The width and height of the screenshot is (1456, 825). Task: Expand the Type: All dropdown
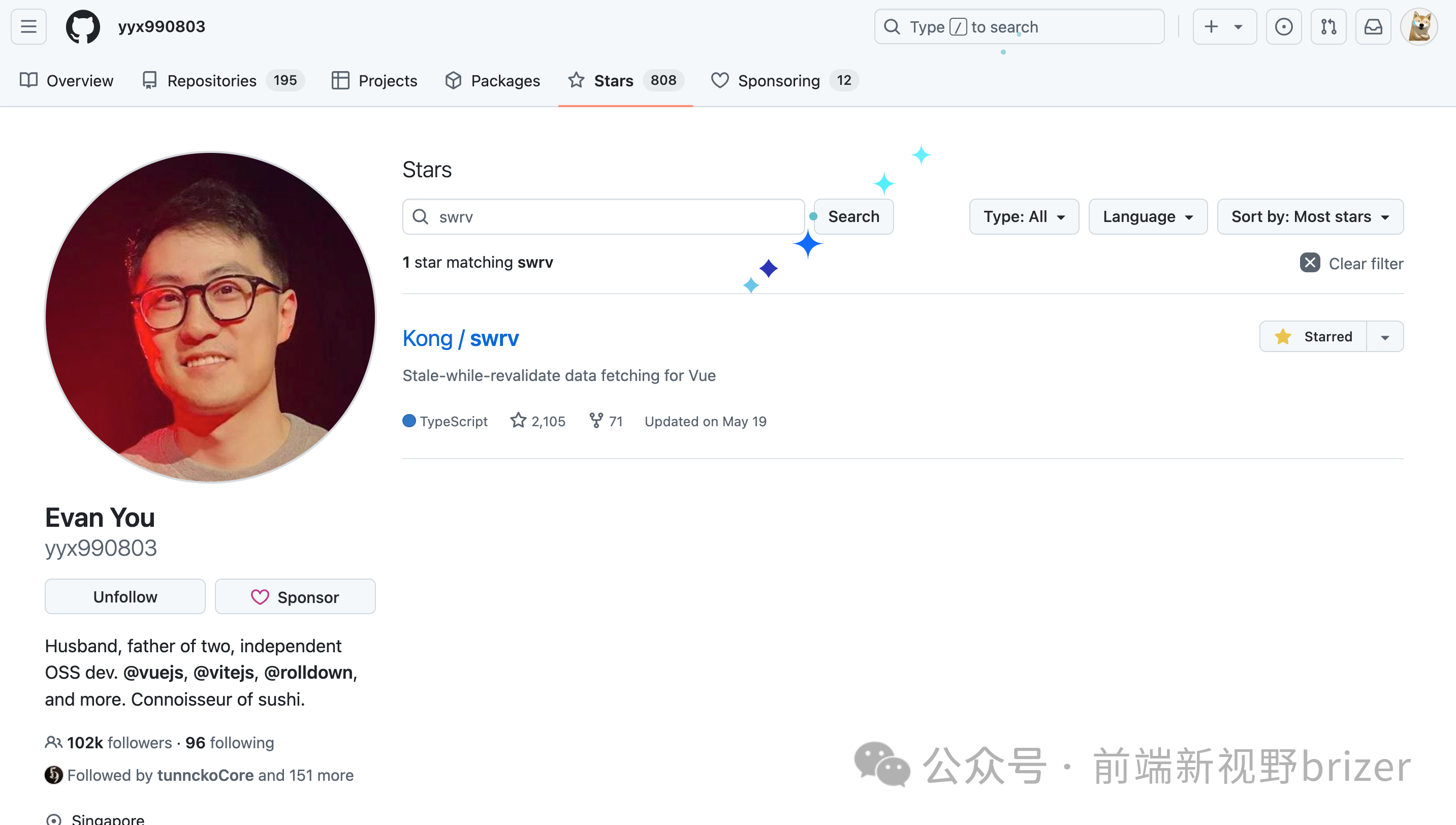1024,216
